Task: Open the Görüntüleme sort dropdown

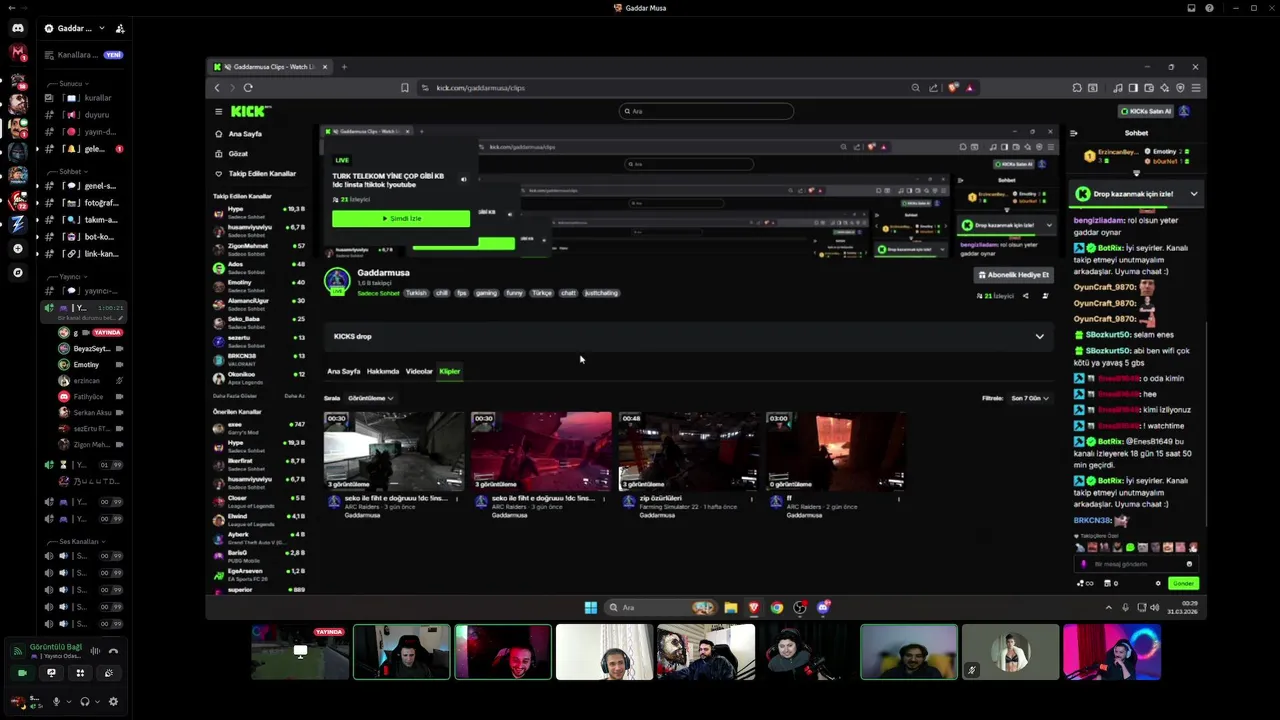Action: [370, 398]
